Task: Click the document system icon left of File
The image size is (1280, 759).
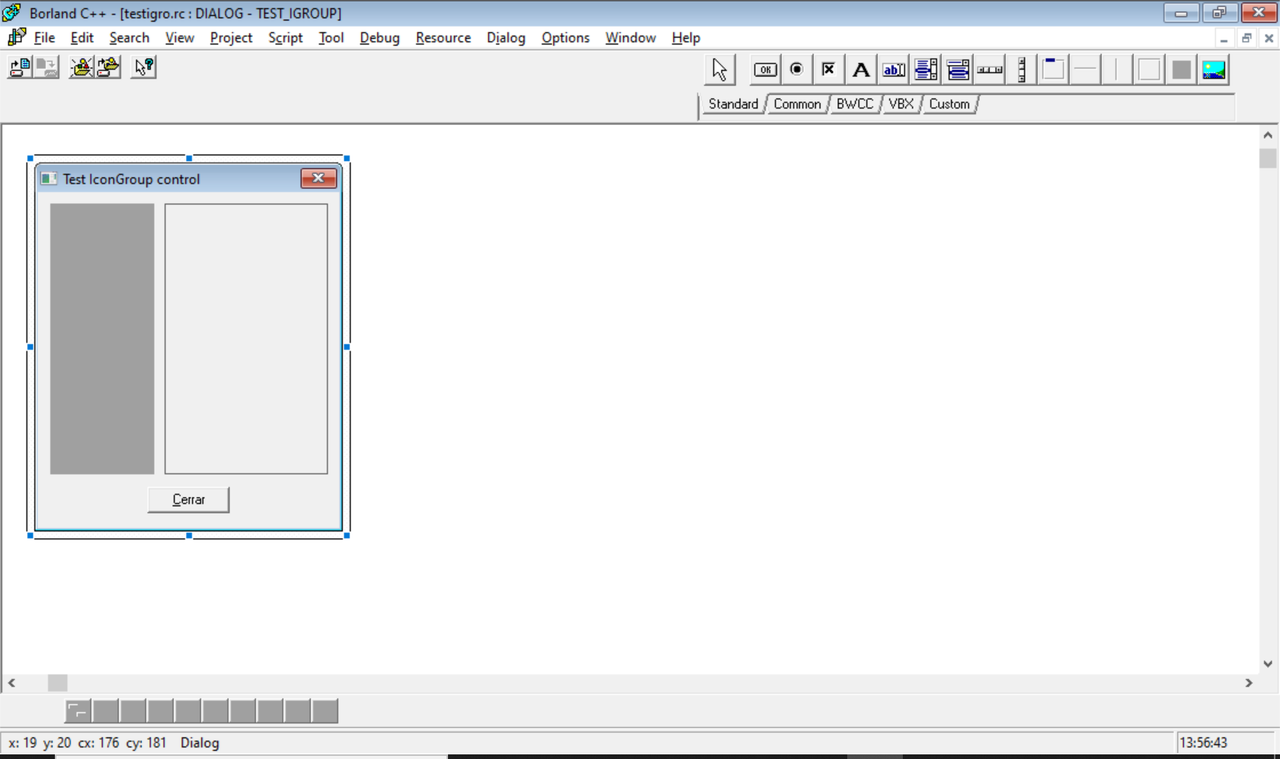Action: coord(16,38)
